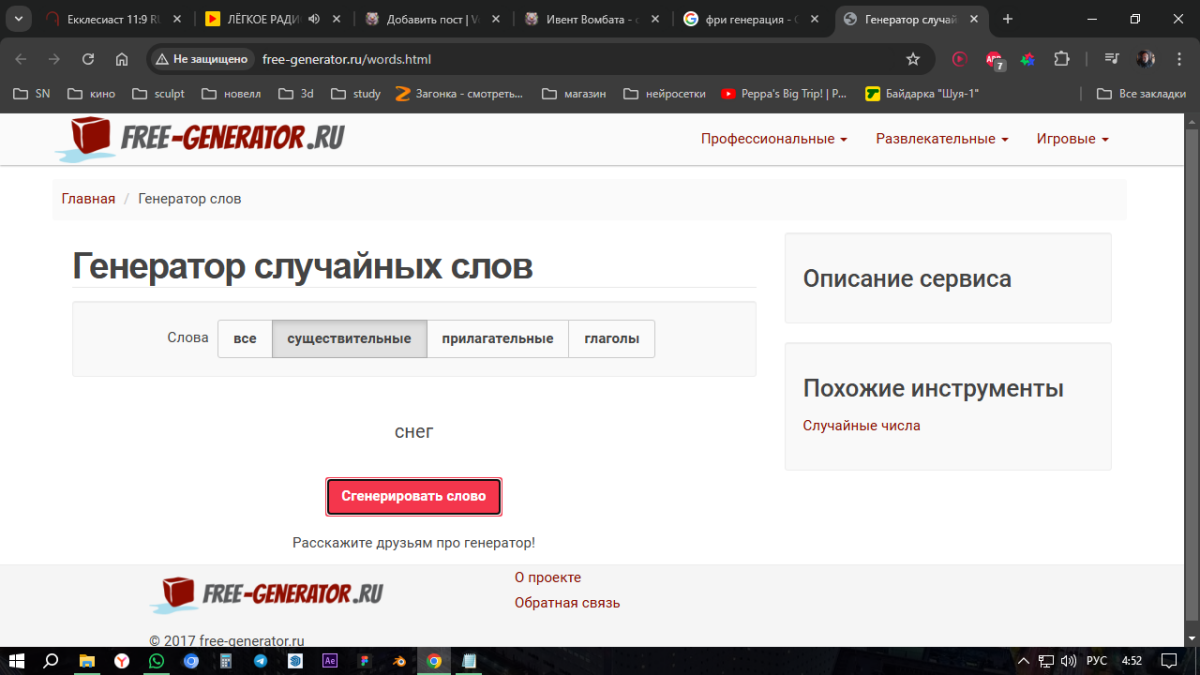Open Chrome's three-dot menu
This screenshot has width=1200, height=675.
click(1177, 59)
